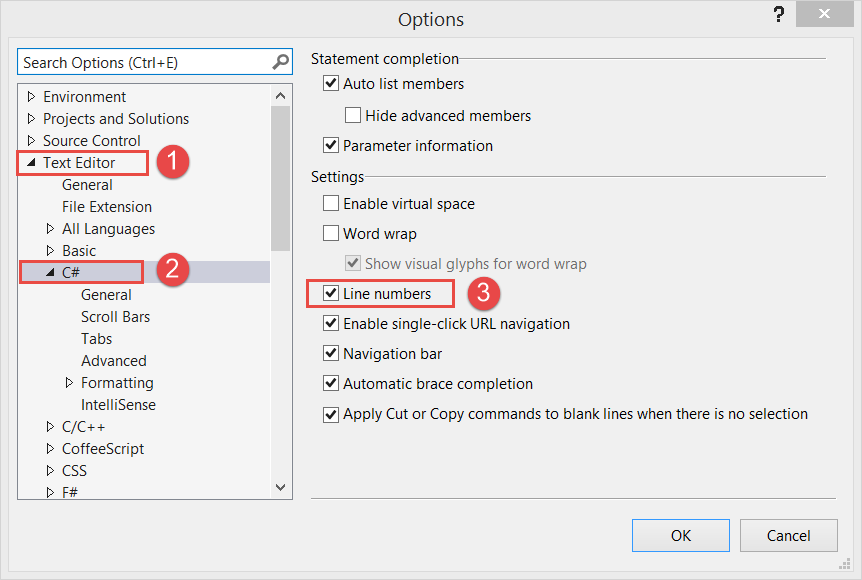The width and height of the screenshot is (862, 580).
Task: Collapse the C# node arrow
Action: [50, 272]
